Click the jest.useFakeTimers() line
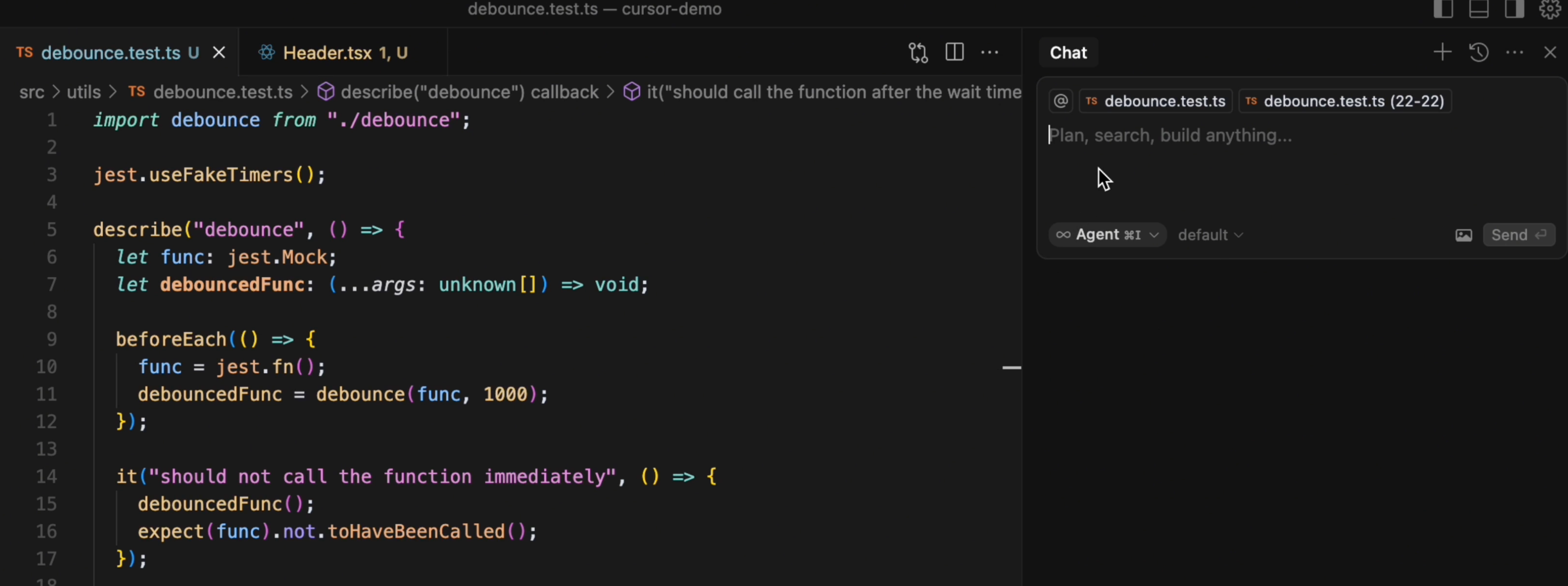Screen dimensions: 1568x586 [x=210, y=175]
